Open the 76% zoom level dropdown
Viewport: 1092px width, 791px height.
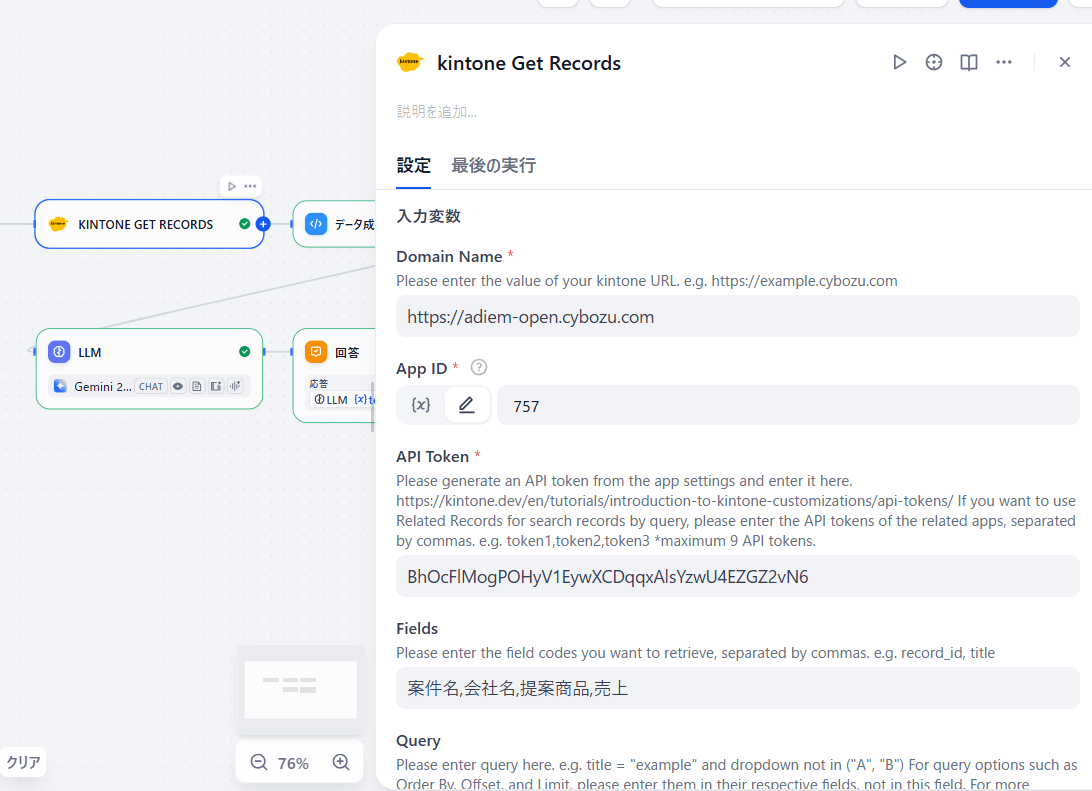293,763
